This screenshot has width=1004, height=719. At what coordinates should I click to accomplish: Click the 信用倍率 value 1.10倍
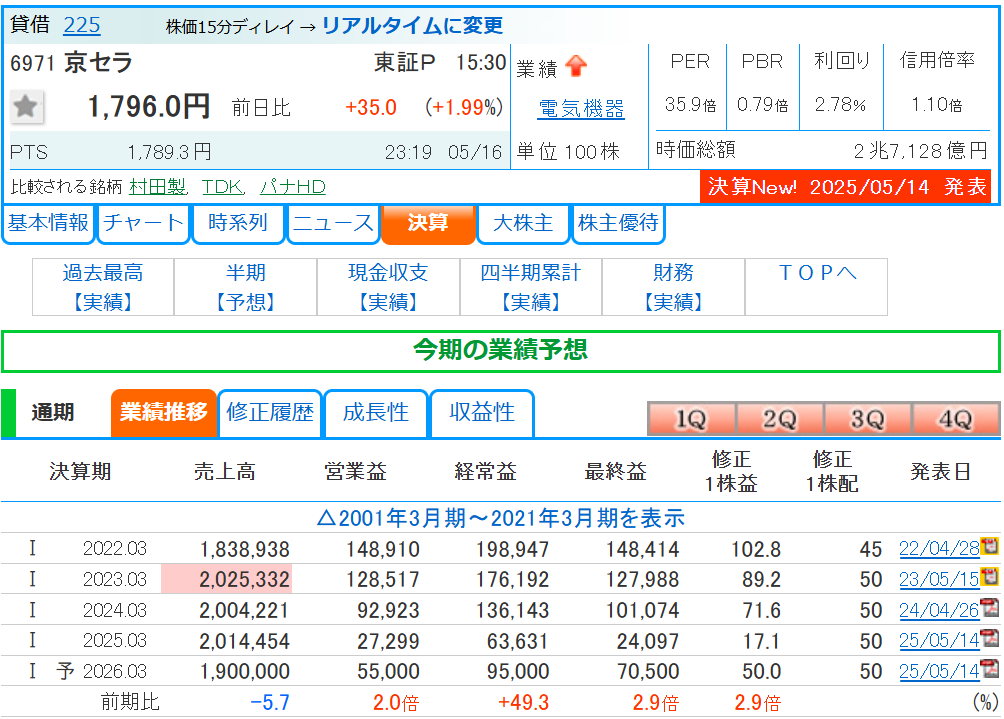[937, 104]
